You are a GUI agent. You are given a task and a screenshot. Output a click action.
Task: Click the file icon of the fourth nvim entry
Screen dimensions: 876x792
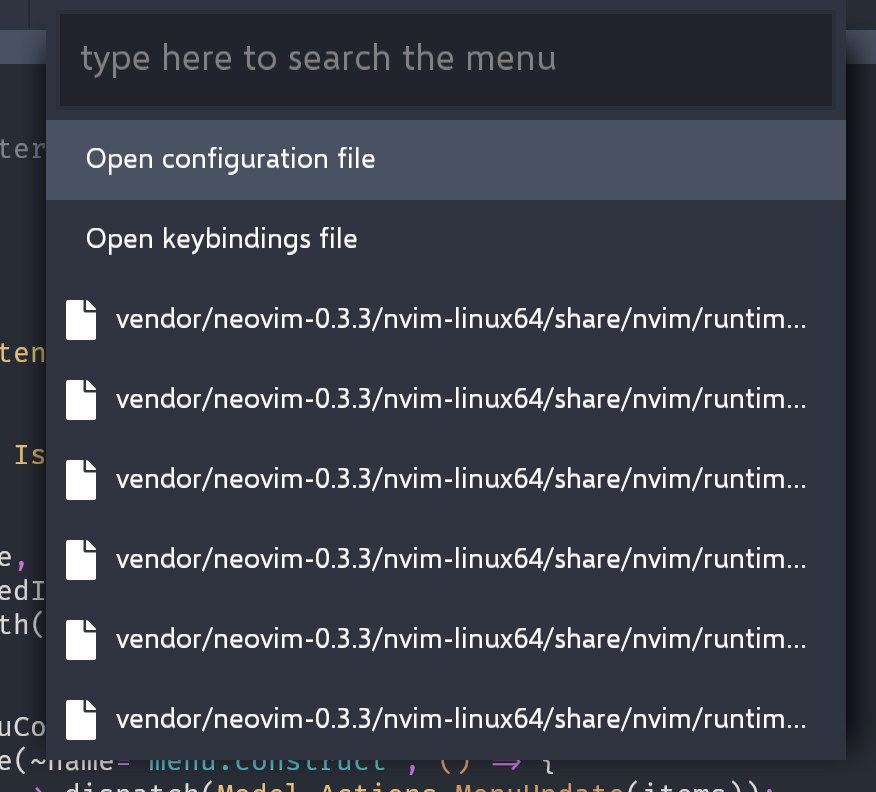(81, 559)
